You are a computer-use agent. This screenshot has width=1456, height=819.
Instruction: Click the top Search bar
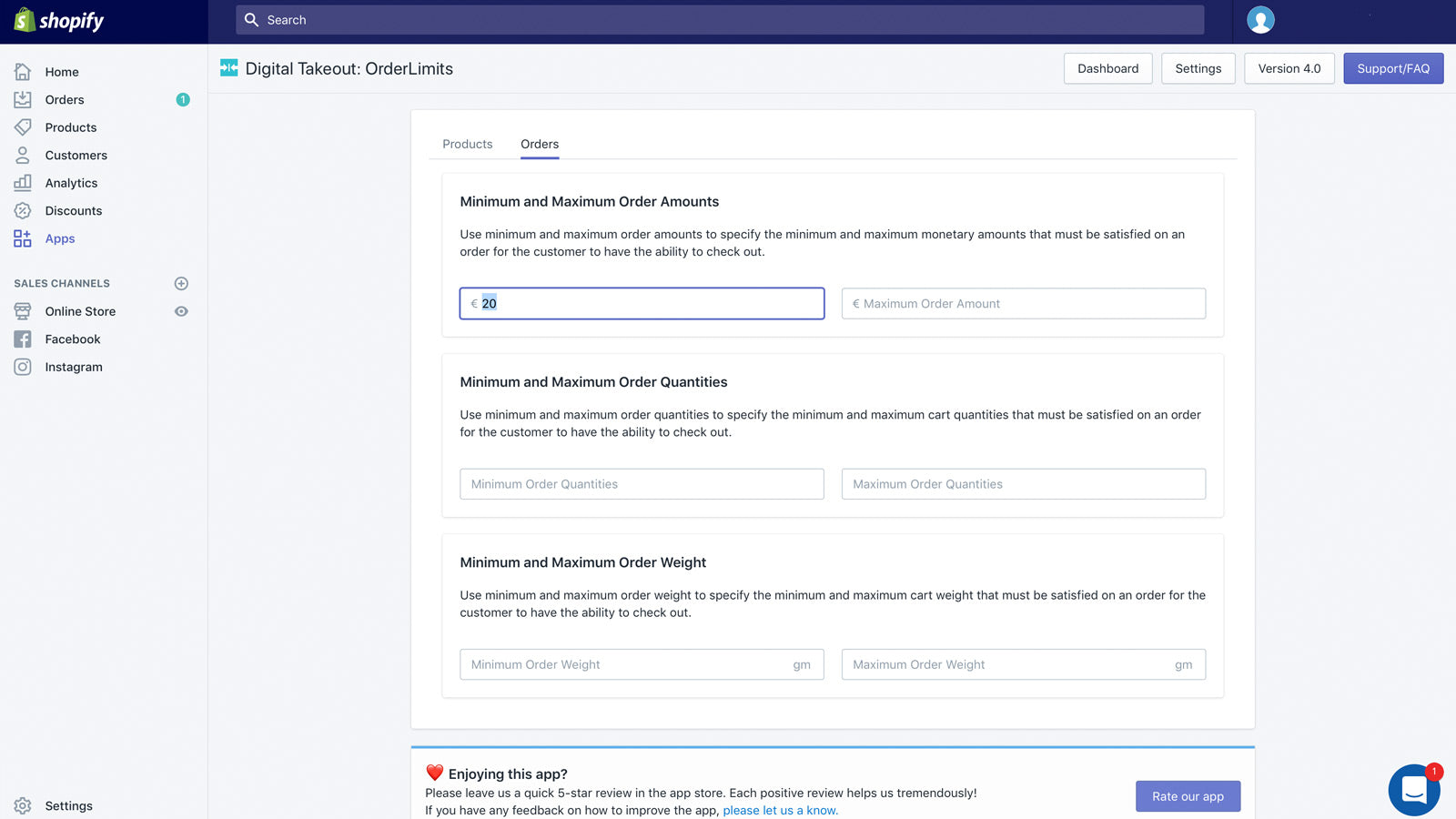coord(719,20)
